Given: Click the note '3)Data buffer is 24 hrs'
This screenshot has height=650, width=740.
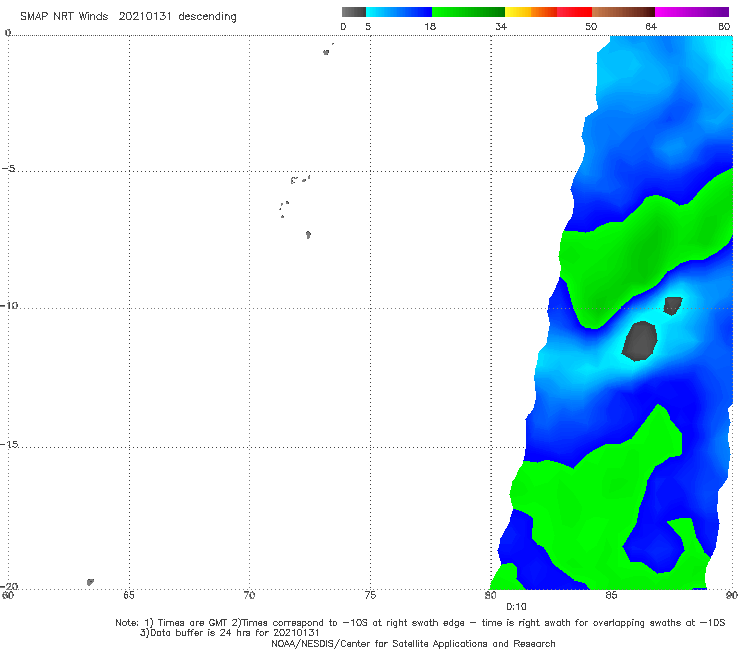Looking at the screenshot, I should pyautogui.click(x=229, y=633).
